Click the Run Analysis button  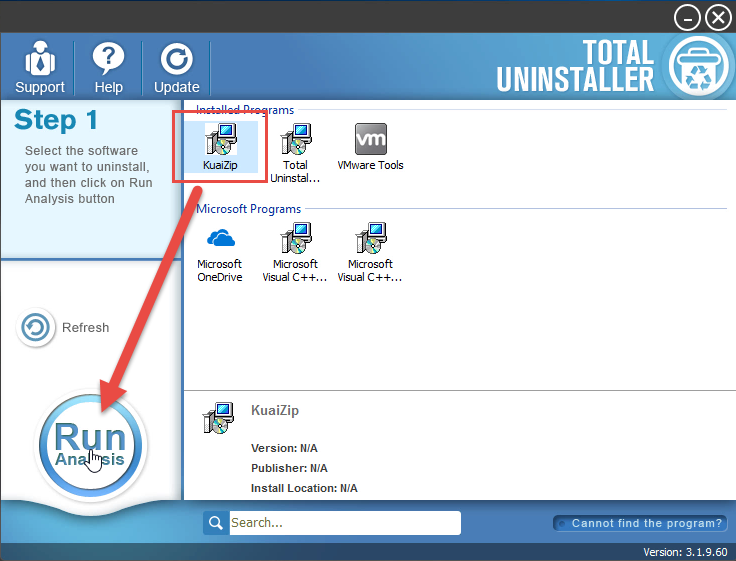(91, 445)
